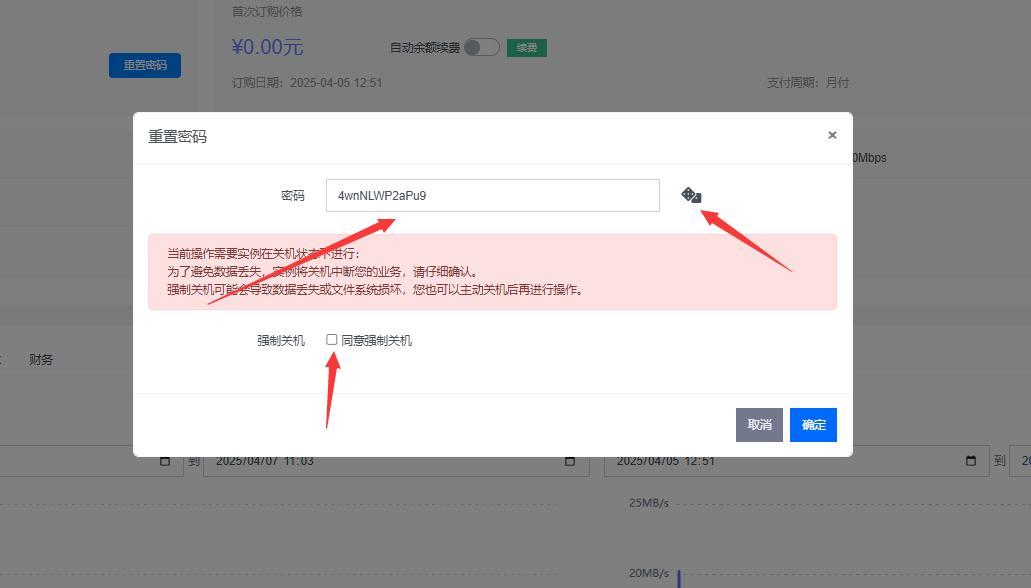This screenshot has height=588, width=1031.
Task: Toggle the 自动余额续费 switch
Action: click(481, 47)
